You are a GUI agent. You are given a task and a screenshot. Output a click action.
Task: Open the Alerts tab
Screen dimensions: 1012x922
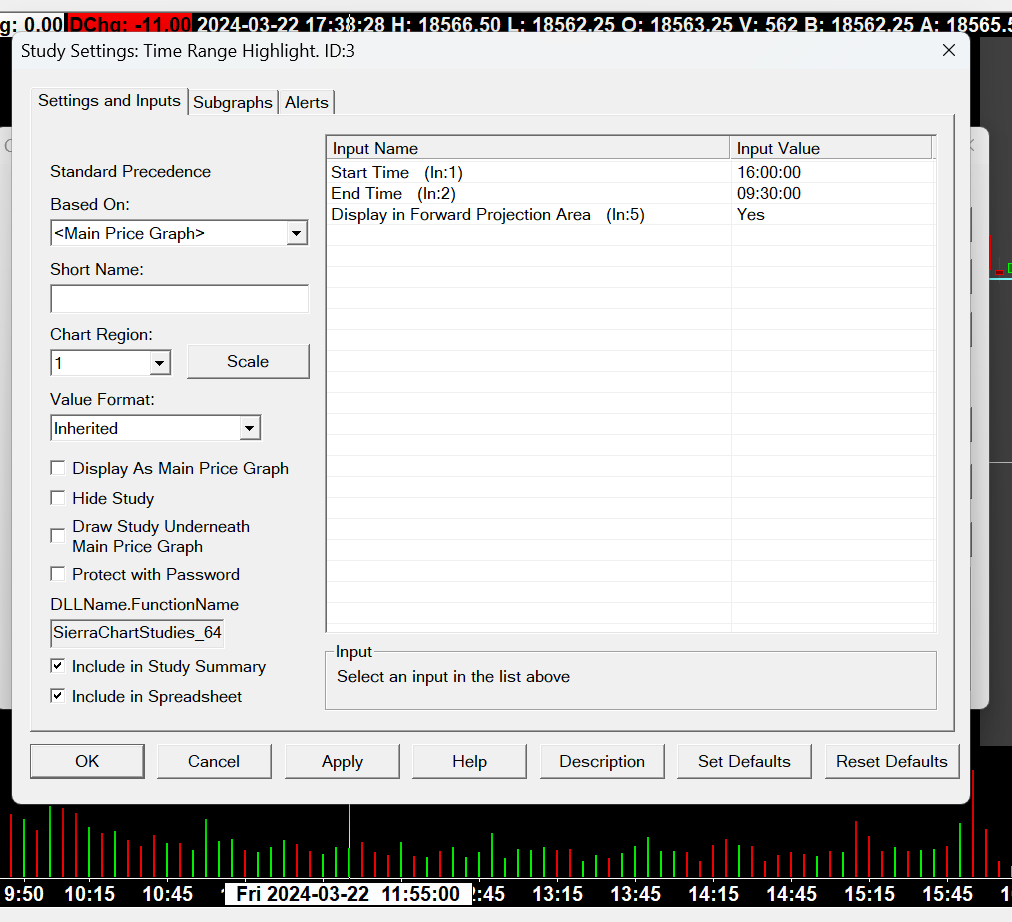click(x=307, y=103)
